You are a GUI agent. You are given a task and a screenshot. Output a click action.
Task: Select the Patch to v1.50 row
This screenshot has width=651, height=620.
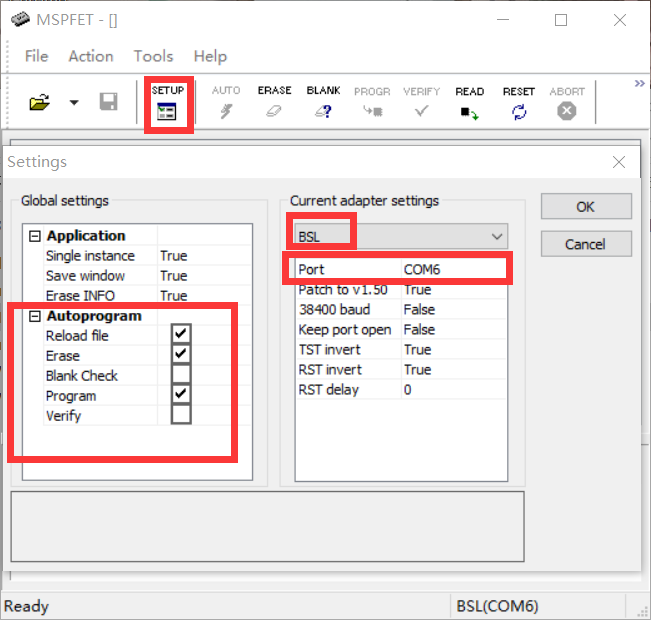click(x=401, y=289)
